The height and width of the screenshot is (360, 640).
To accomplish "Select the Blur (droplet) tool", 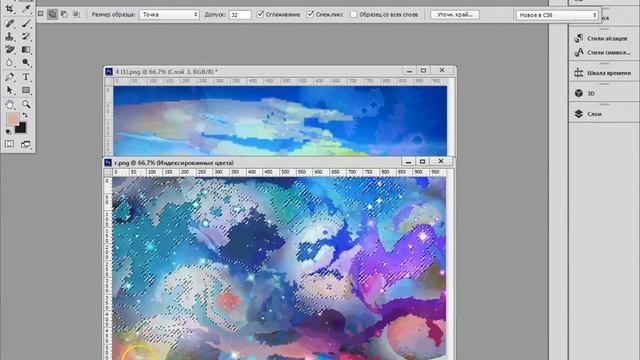I will tap(9, 62).
